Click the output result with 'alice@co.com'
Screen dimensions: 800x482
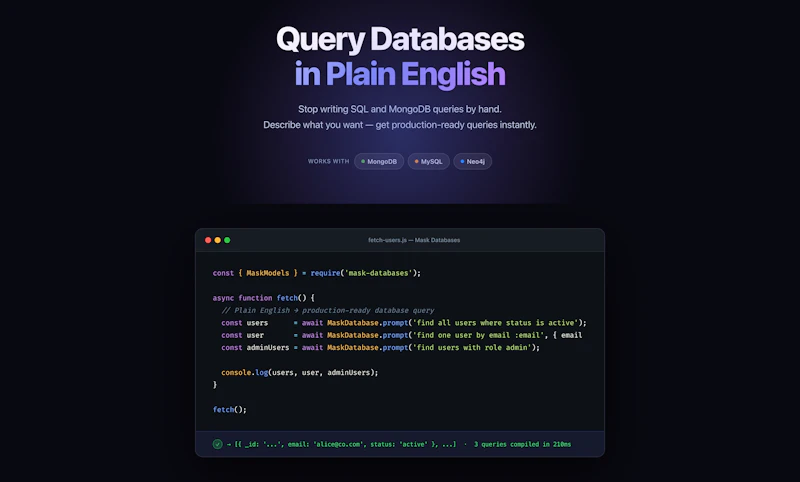[341, 444]
